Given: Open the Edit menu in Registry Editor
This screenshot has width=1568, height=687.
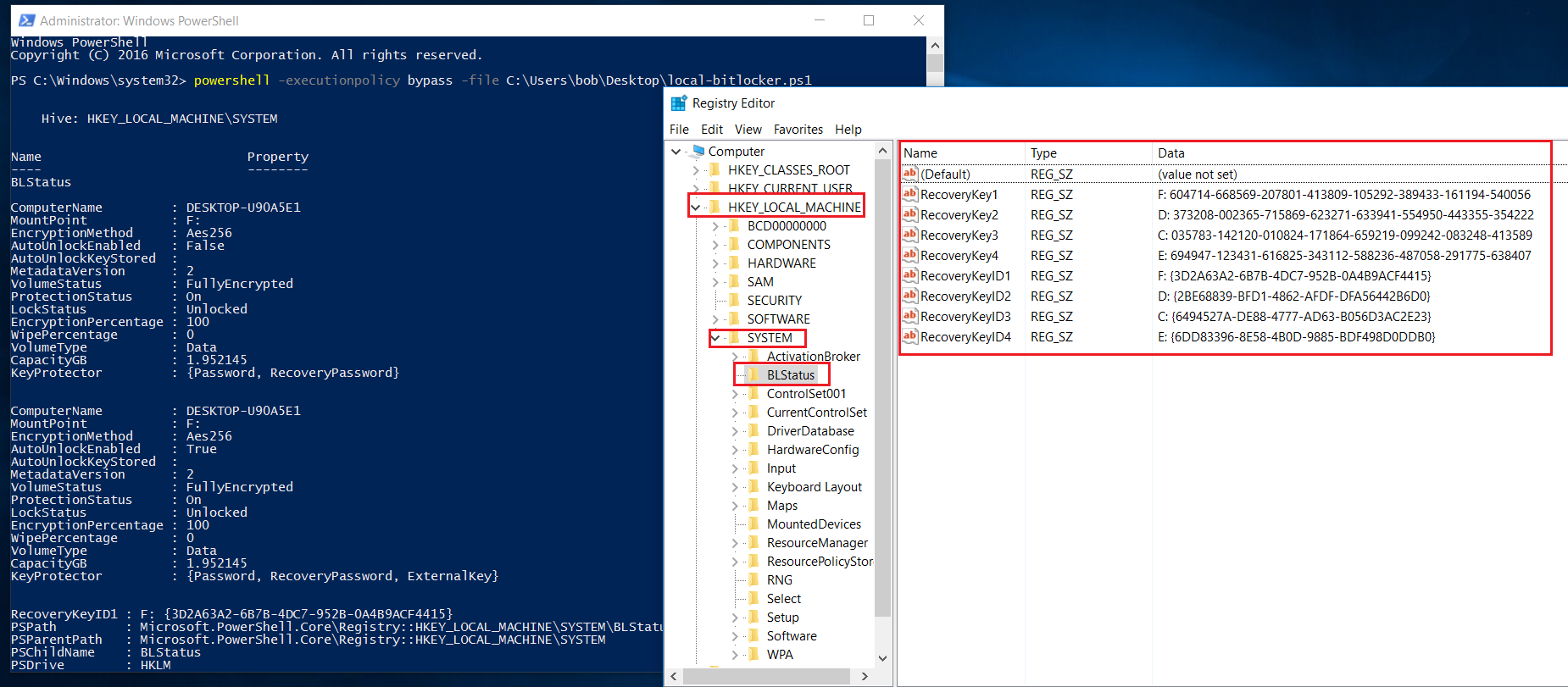Looking at the screenshot, I should coord(711,130).
